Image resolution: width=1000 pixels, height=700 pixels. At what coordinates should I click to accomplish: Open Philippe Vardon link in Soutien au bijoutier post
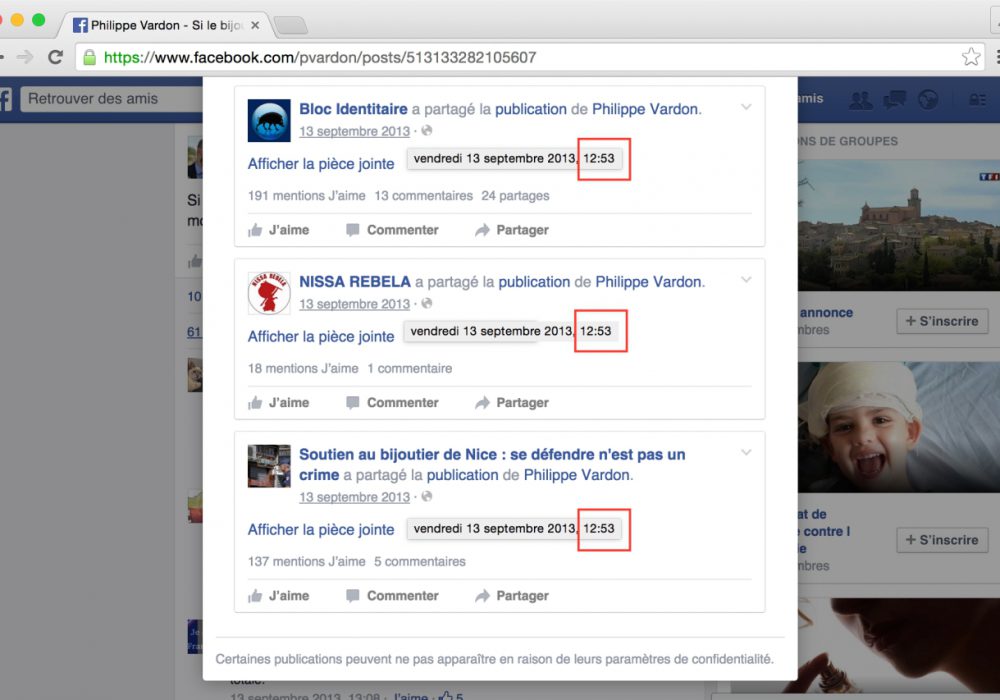pos(577,475)
